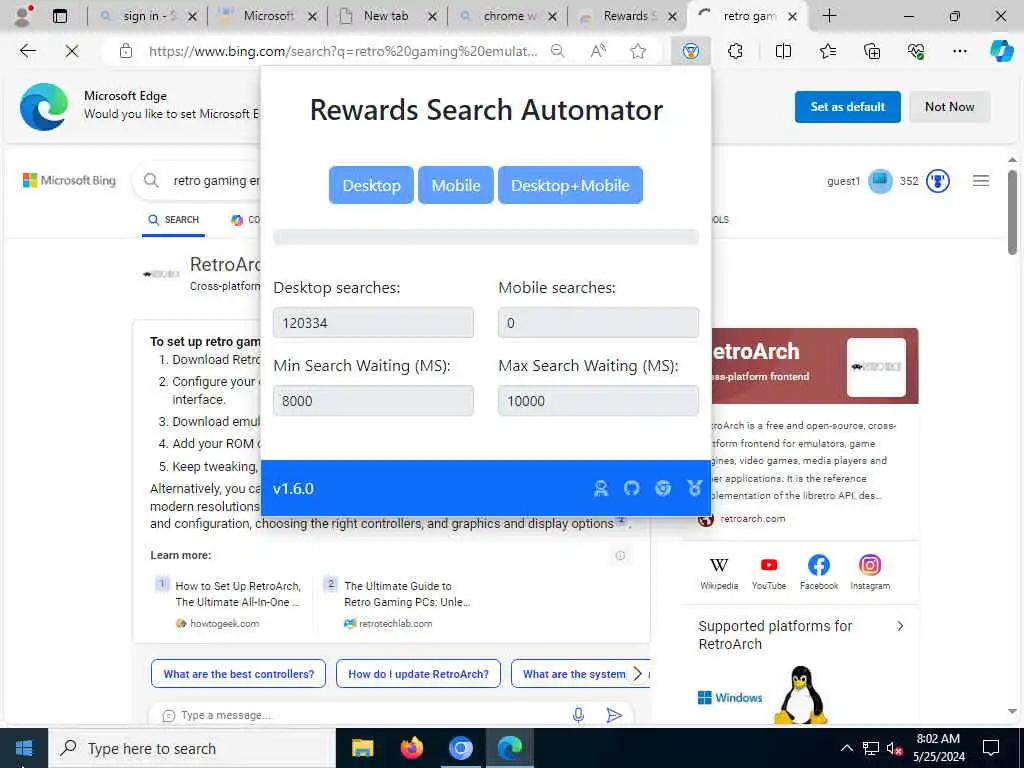Open the Bing hamburger menu
The image size is (1024, 768).
(980, 180)
